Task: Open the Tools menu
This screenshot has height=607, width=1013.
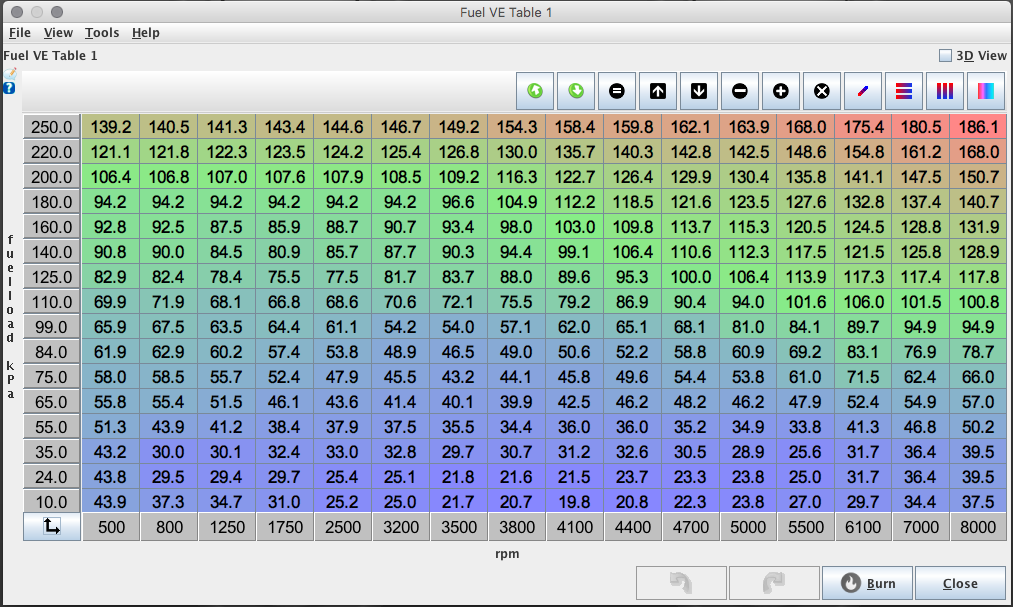Action: pos(101,33)
